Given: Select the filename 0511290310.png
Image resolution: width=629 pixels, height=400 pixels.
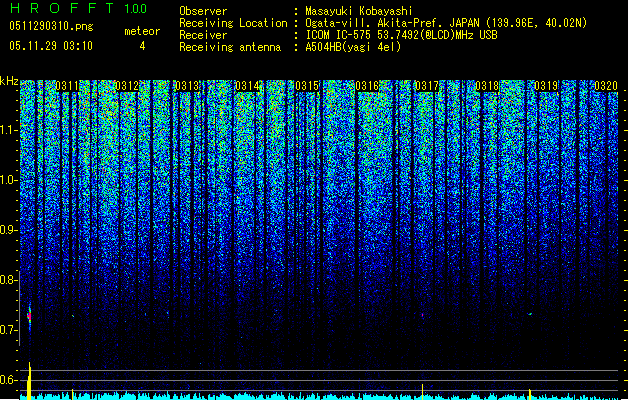Looking at the screenshot, I should pos(51,26).
